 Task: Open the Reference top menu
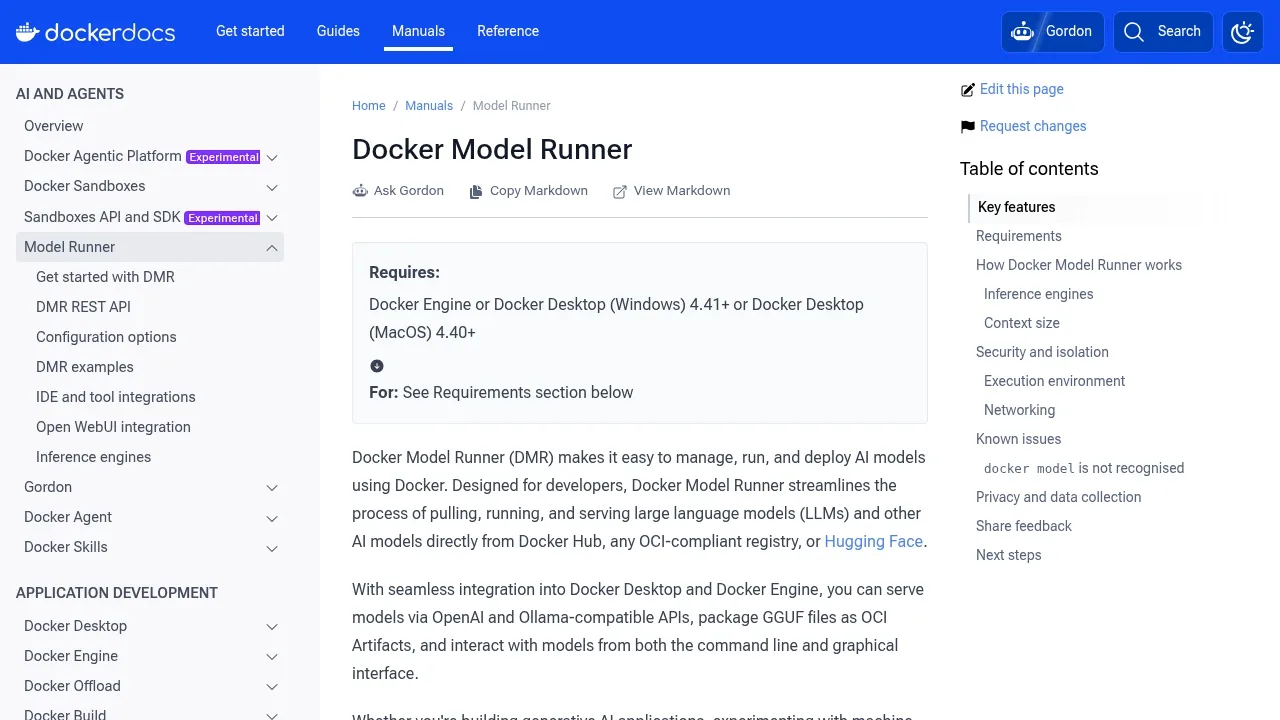click(508, 31)
